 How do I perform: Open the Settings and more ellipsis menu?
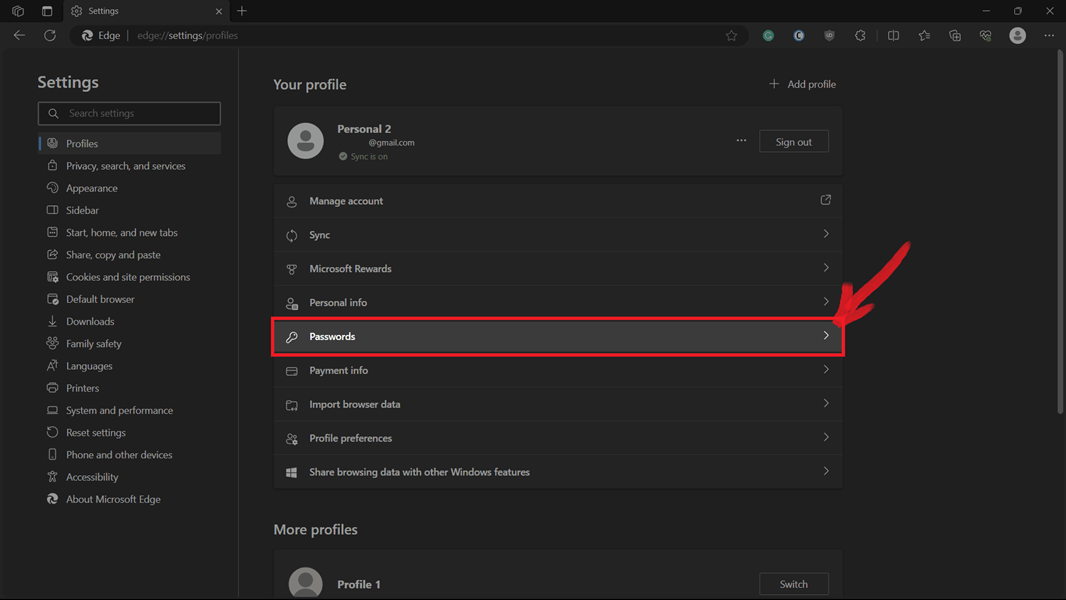(1049, 35)
